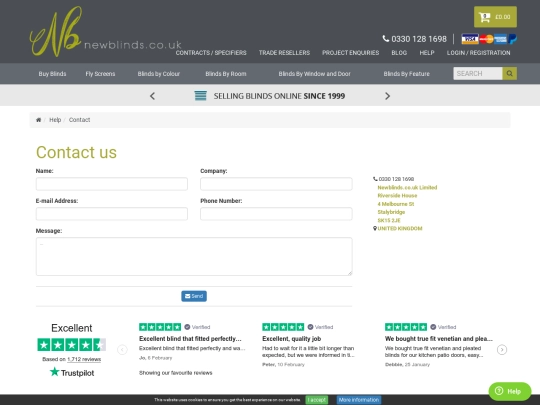Expand the Blinds by Colour menu

tap(159, 74)
